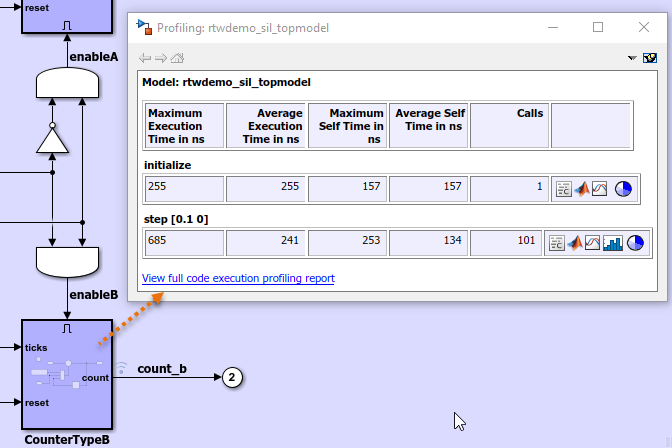Viewport: 672px width, 448px height.
Task: Go forward using the right arrow in Profiling window
Action: (x=161, y=58)
